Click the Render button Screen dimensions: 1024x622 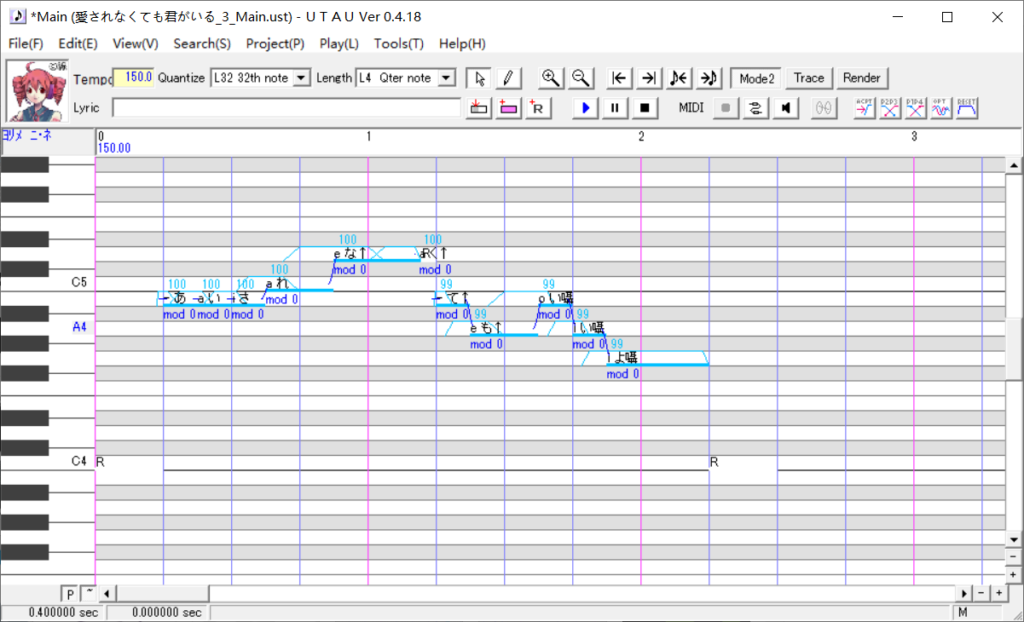(861, 78)
